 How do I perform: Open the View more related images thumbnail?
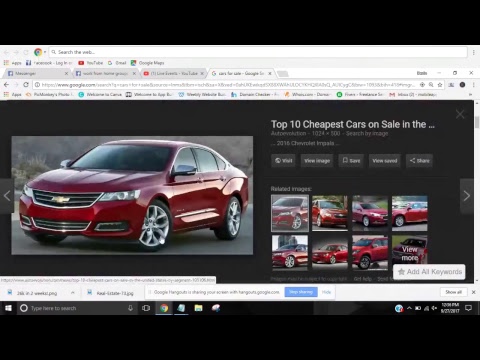coord(410,252)
